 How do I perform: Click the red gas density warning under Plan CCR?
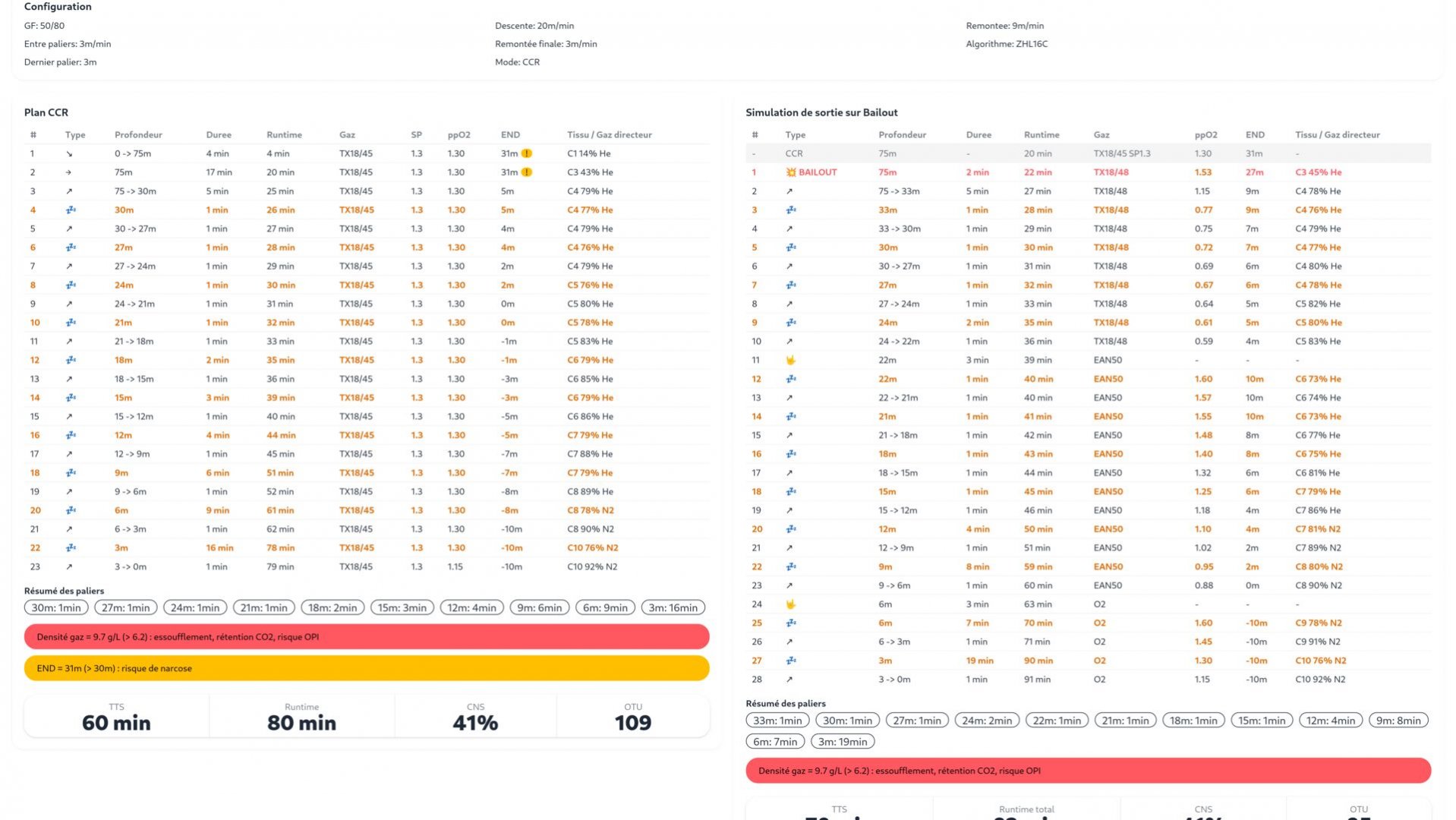point(367,637)
